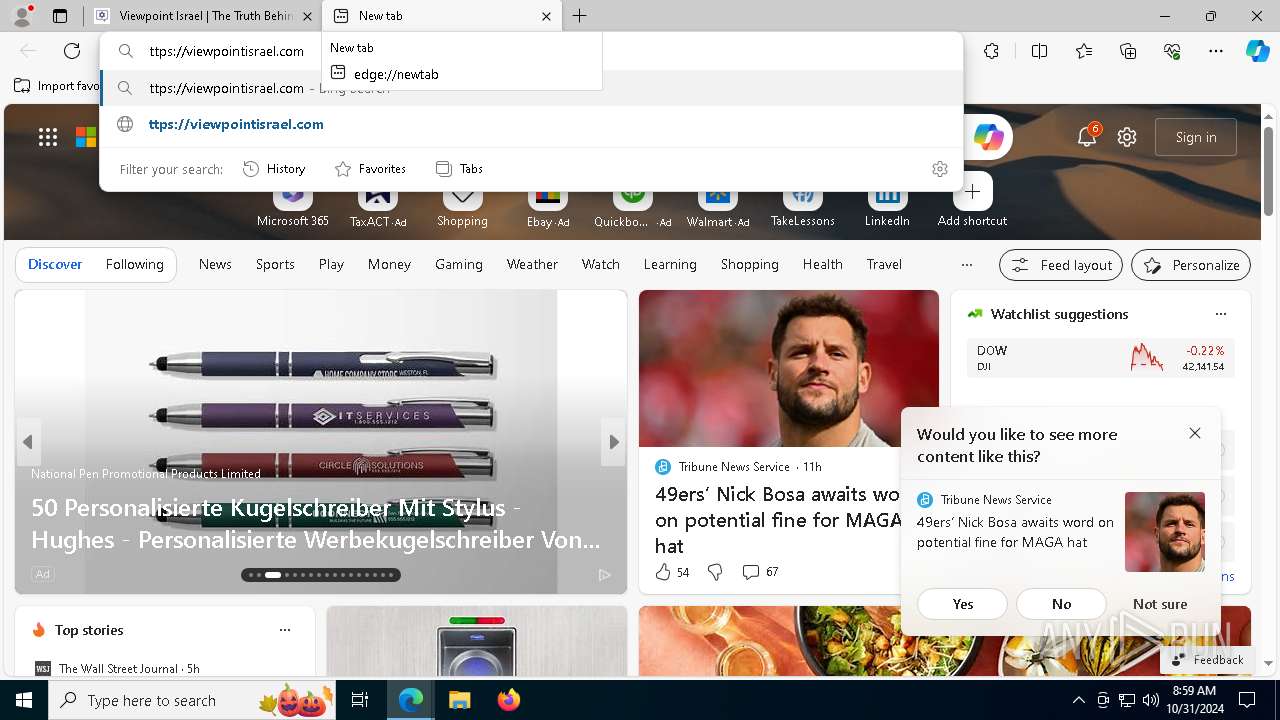
Task: Open Watchlist suggestions more options
Action: coord(1220,314)
